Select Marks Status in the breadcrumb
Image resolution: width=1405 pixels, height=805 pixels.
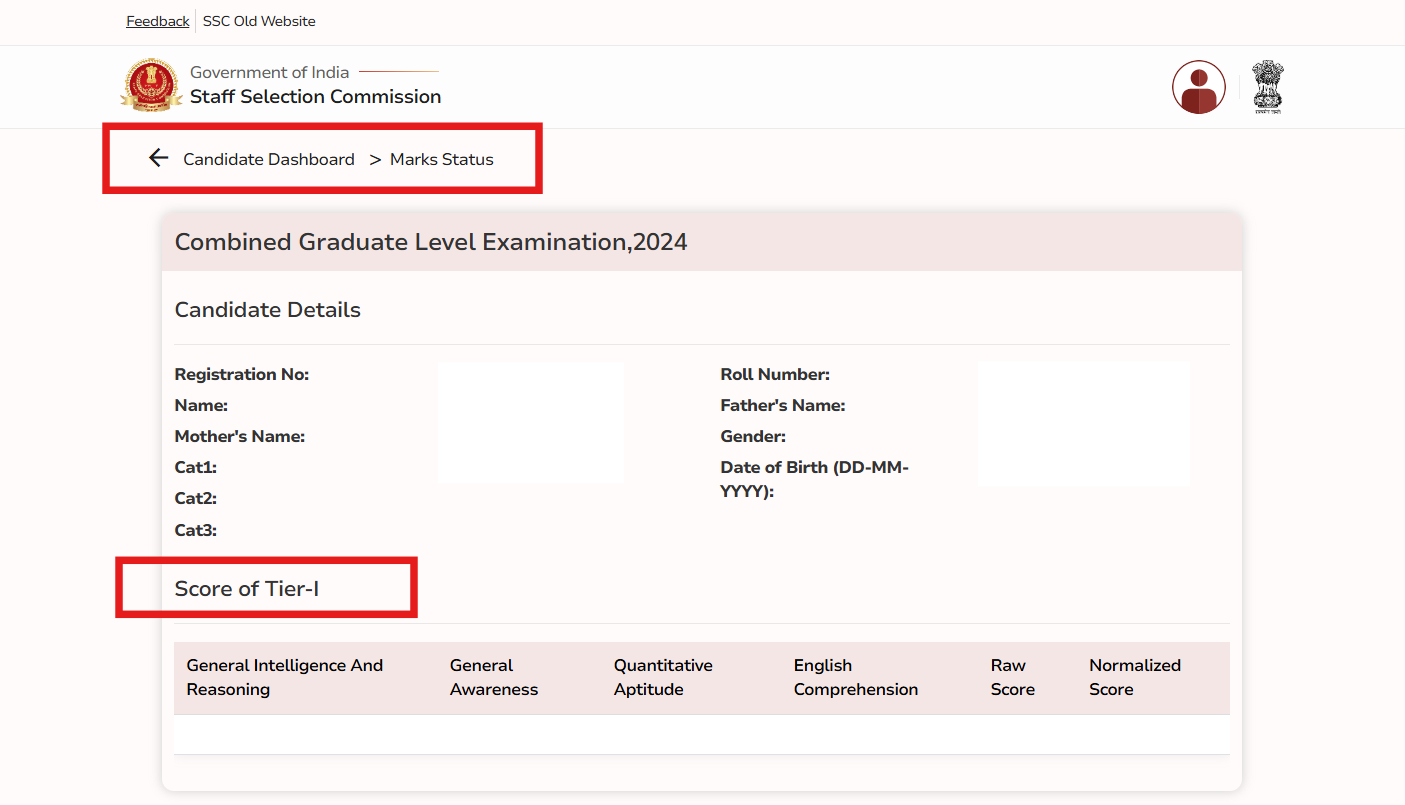(x=441, y=159)
